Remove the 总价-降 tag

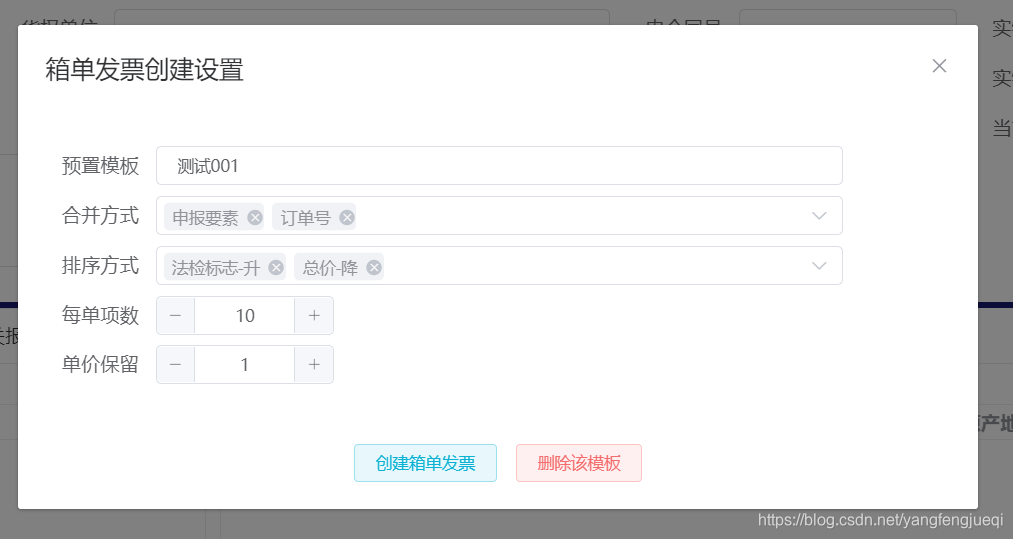(x=374, y=268)
